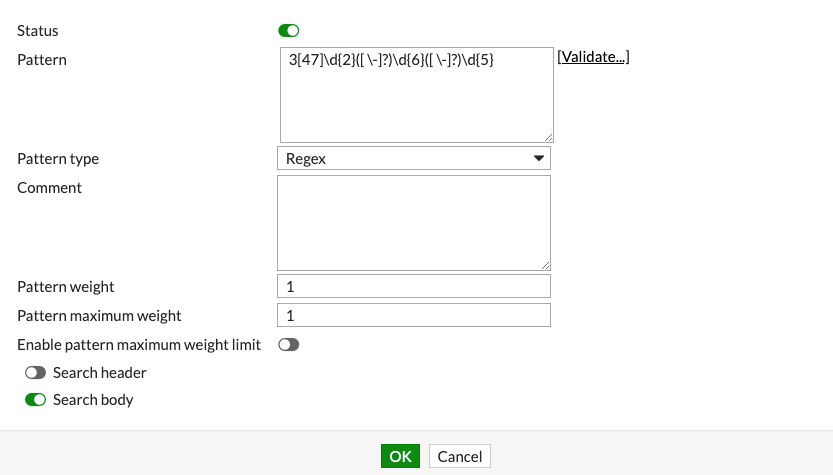Click the "Status" field label

click(x=38, y=32)
